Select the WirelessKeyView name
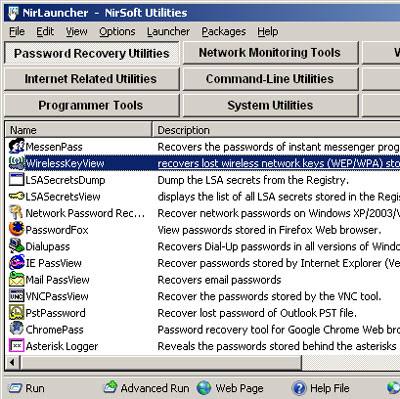The height and width of the screenshot is (399, 400). 65,163
